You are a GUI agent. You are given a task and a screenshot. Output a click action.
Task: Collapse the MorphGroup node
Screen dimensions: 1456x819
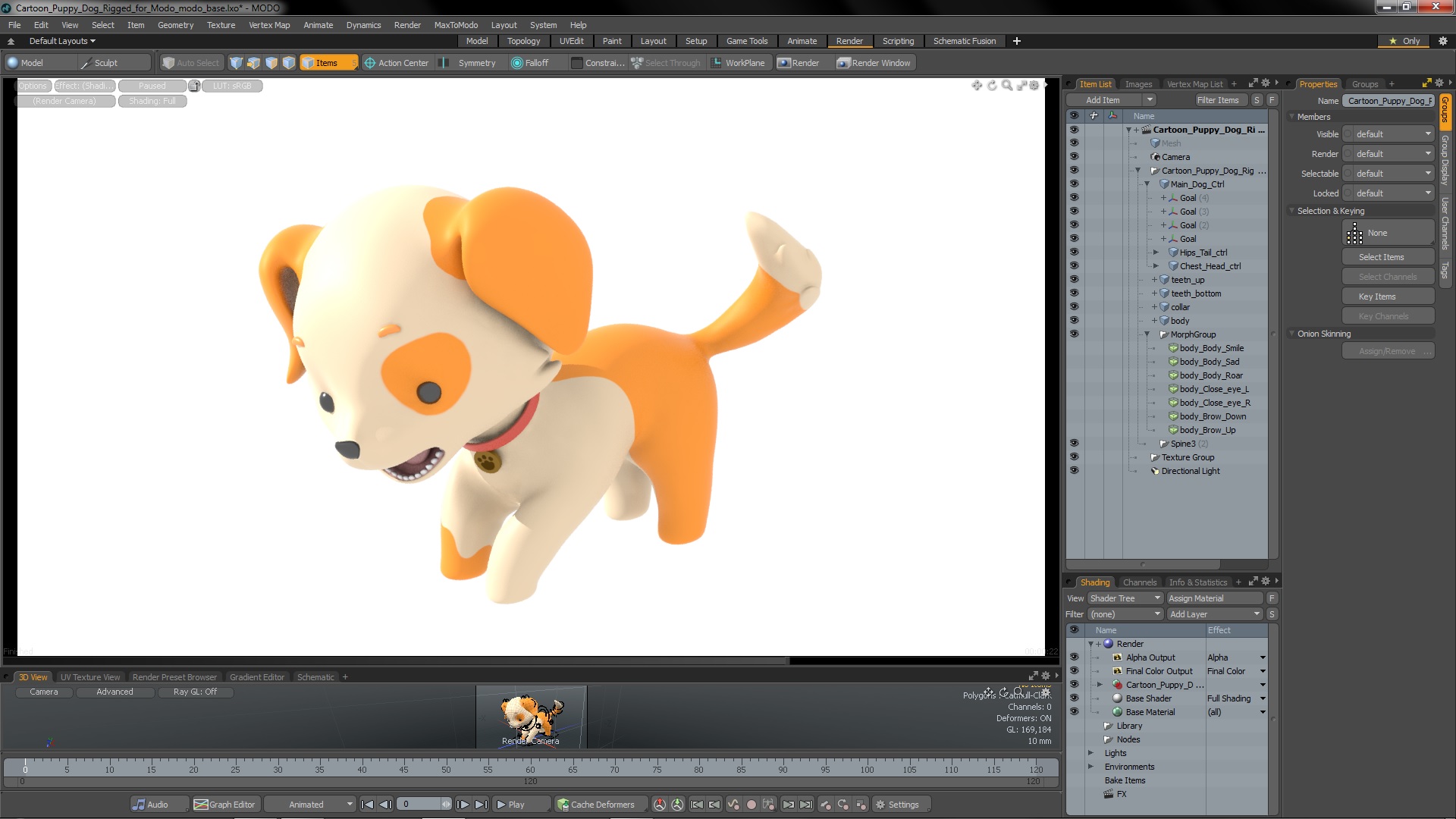pos(1147,334)
